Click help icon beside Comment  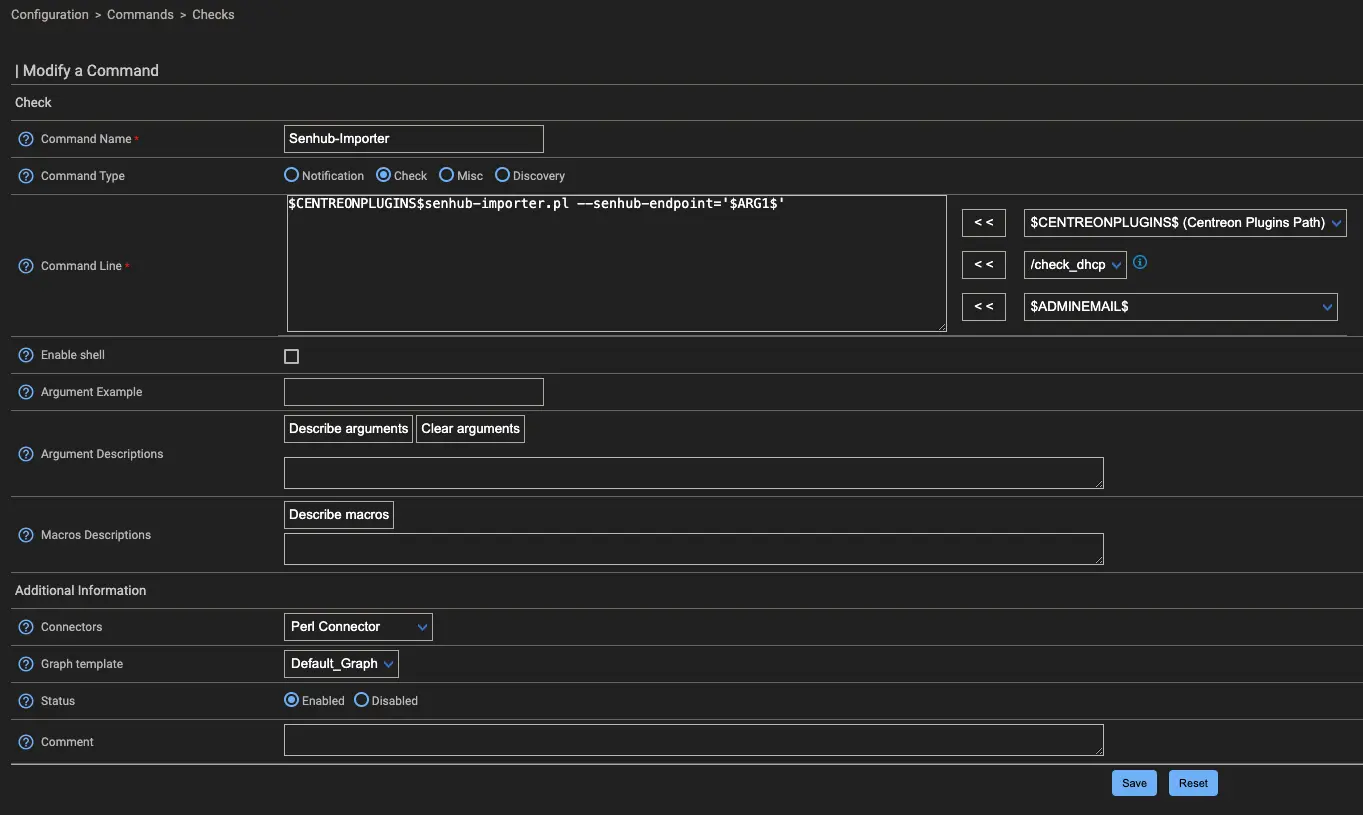click(x=27, y=742)
